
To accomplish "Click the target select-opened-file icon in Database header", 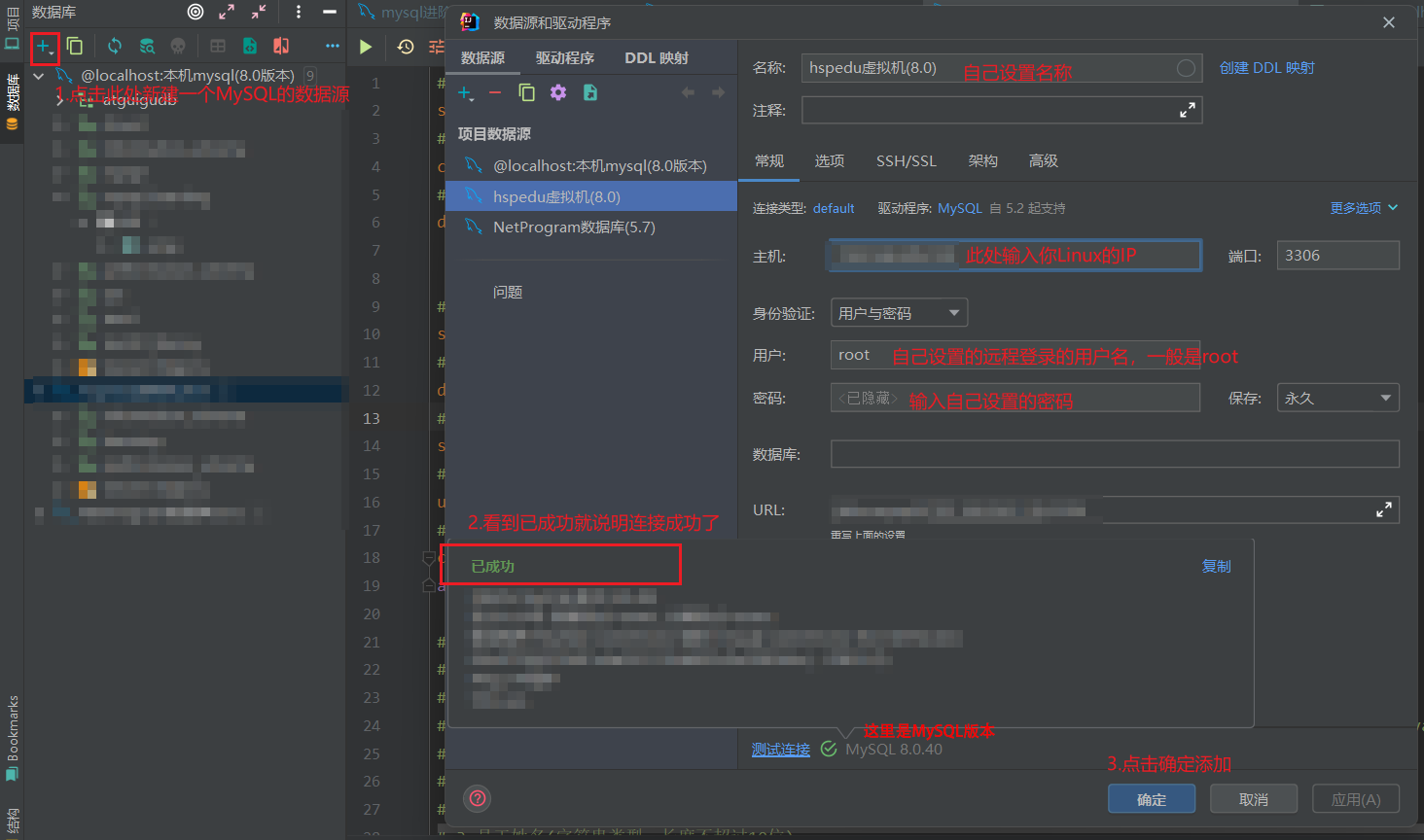I will coord(196,12).
